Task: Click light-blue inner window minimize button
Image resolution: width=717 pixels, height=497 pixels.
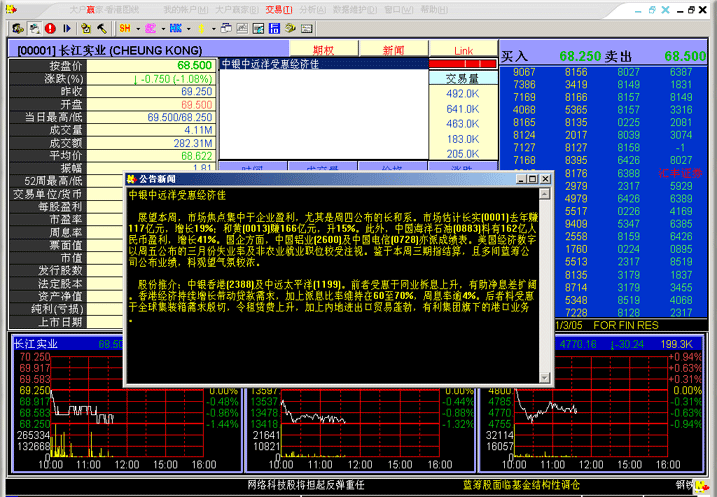Action: click(x=638, y=11)
